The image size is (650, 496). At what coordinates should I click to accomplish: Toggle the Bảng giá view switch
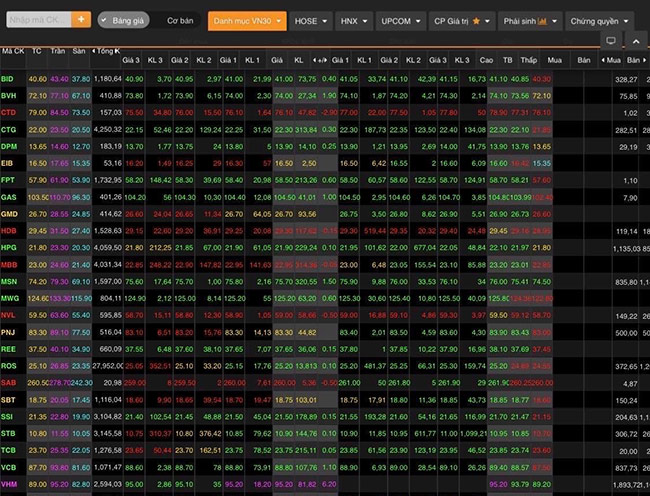[123, 20]
